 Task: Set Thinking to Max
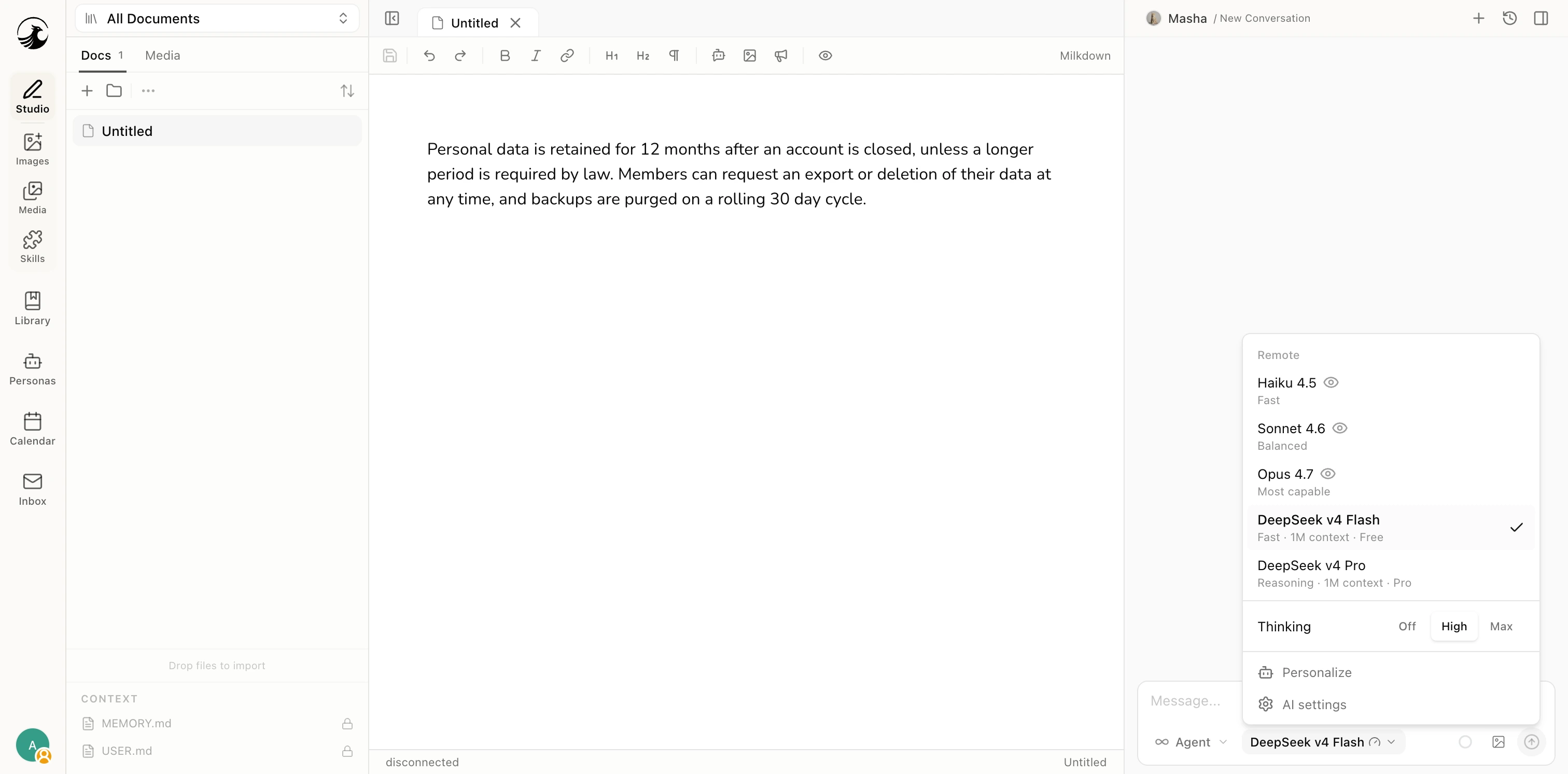coord(1501,626)
